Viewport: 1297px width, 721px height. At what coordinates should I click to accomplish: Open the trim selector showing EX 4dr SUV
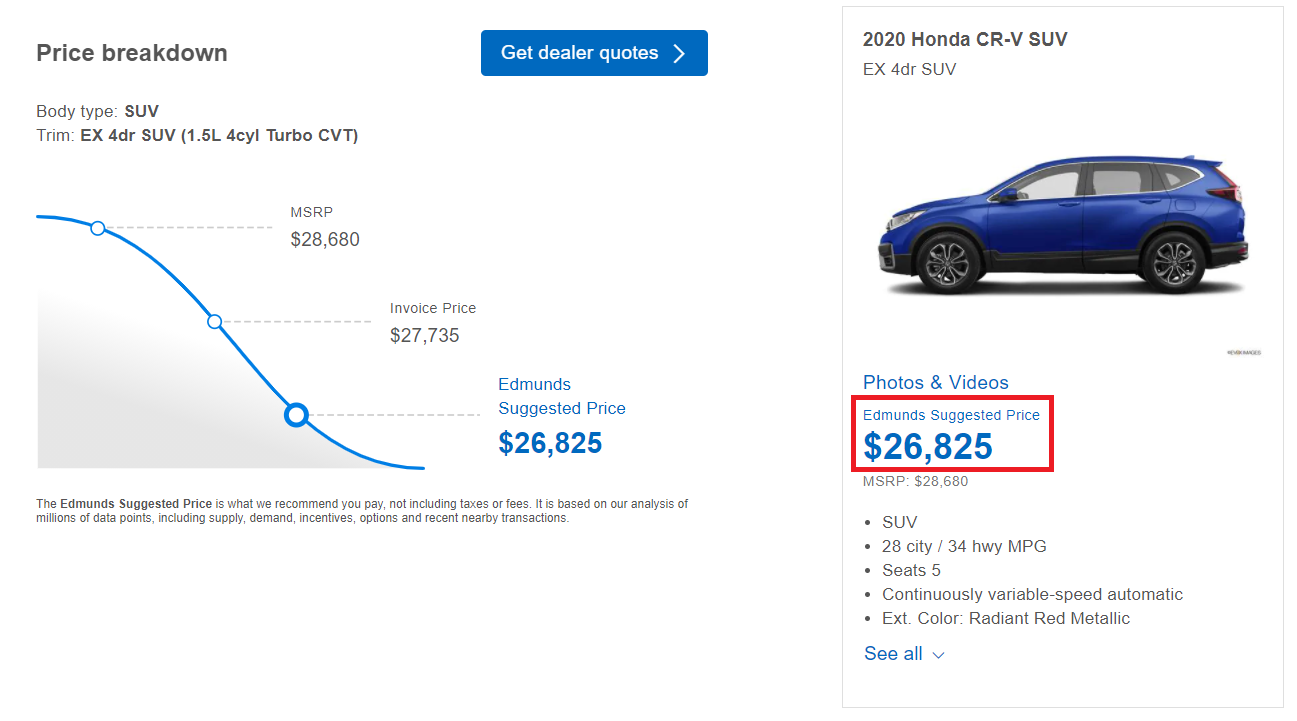click(x=220, y=135)
